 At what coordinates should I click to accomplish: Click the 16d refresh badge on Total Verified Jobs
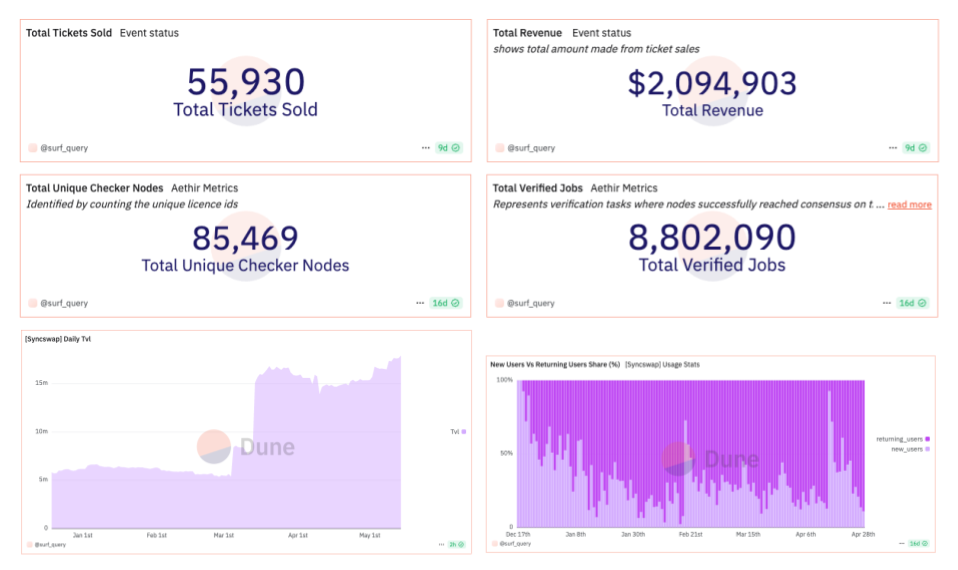tap(913, 303)
